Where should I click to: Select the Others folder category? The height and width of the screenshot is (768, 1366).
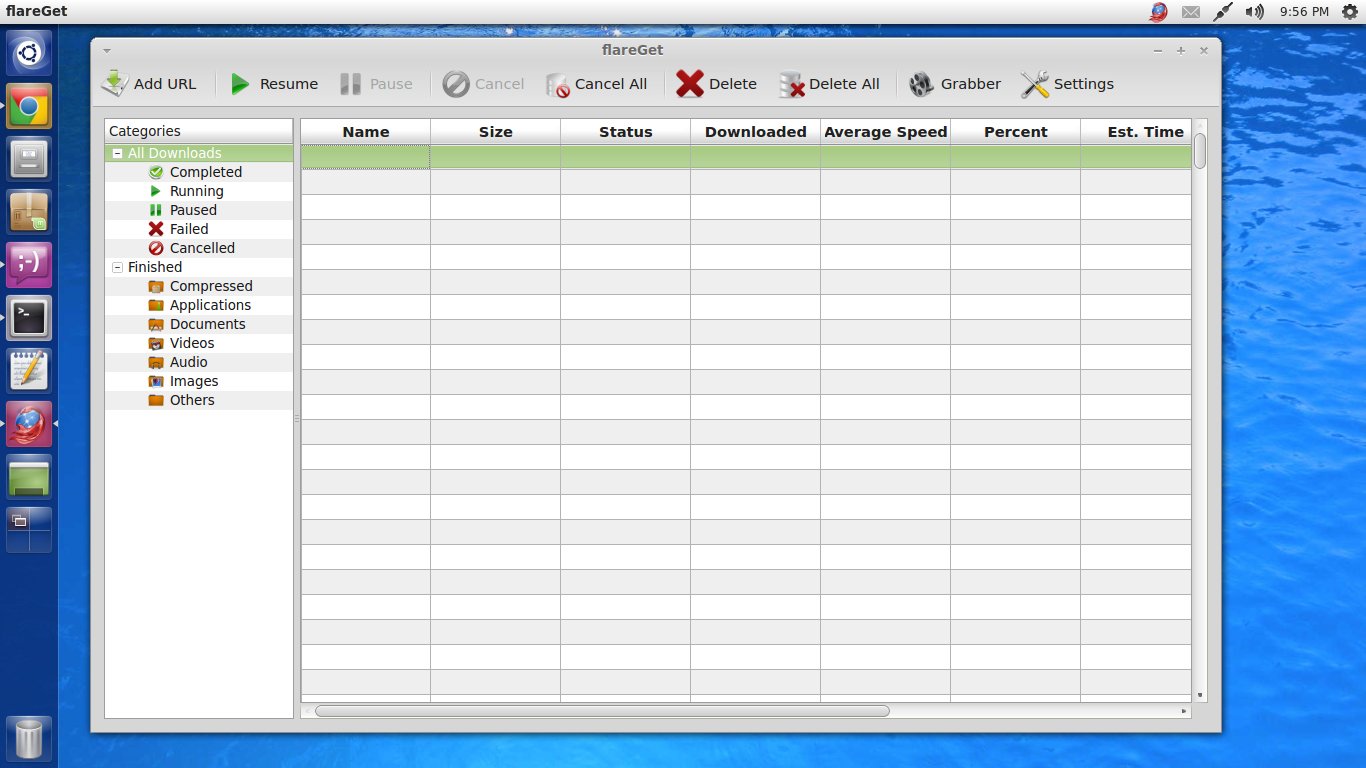(x=191, y=400)
